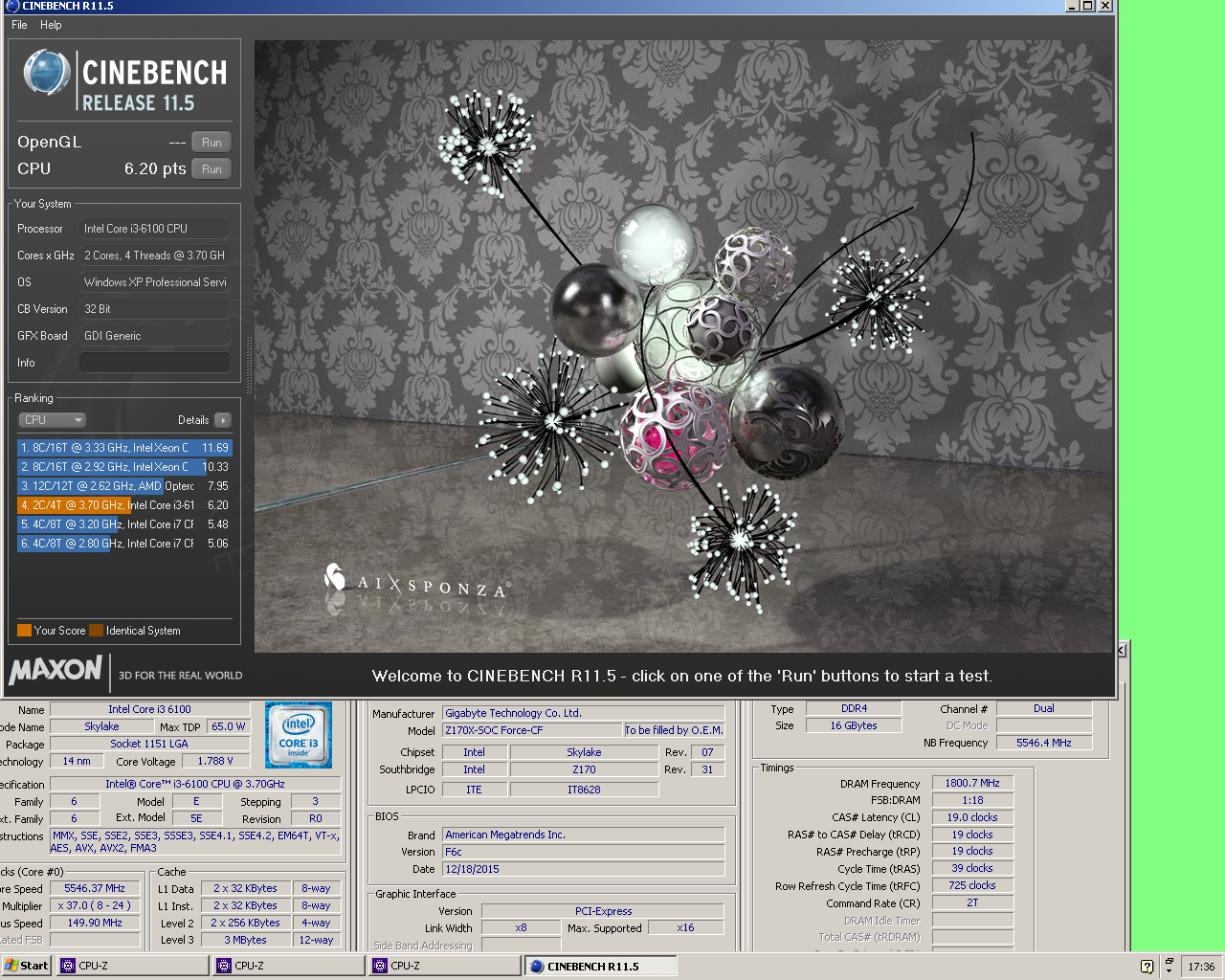Image resolution: width=1225 pixels, height=980 pixels.
Task: Open the CPU ranking type dropdown
Action: (x=53, y=420)
